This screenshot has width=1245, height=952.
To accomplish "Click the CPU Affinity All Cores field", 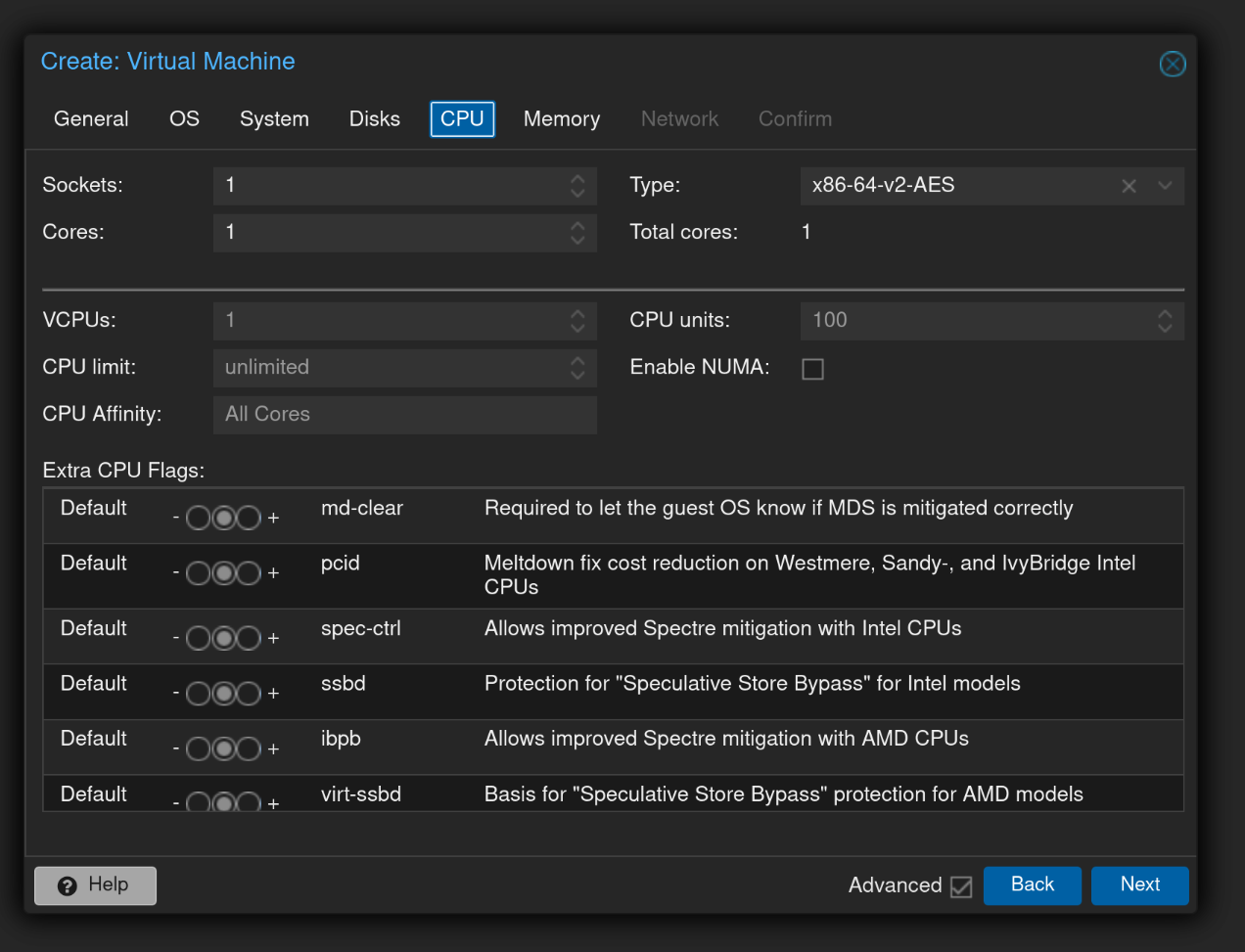I will 405,415.
